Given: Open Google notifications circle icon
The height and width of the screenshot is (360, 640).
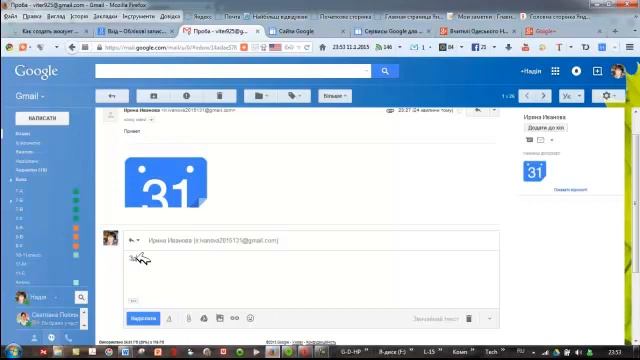Looking at the screenshot, I should pyautogui.click(x=576, y=71).
